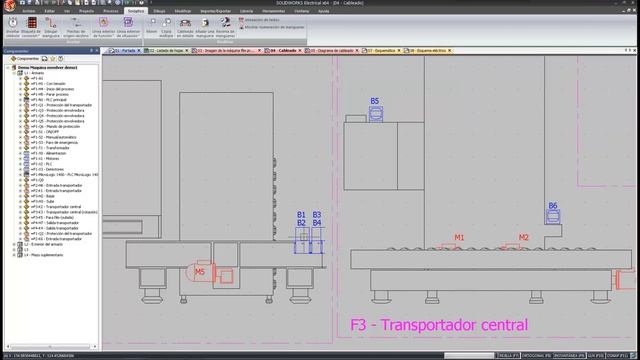The height and width of the screenshot is (360, 640).
Task: Open the Editar ribbon tab
Action: (x=49, y=11)
